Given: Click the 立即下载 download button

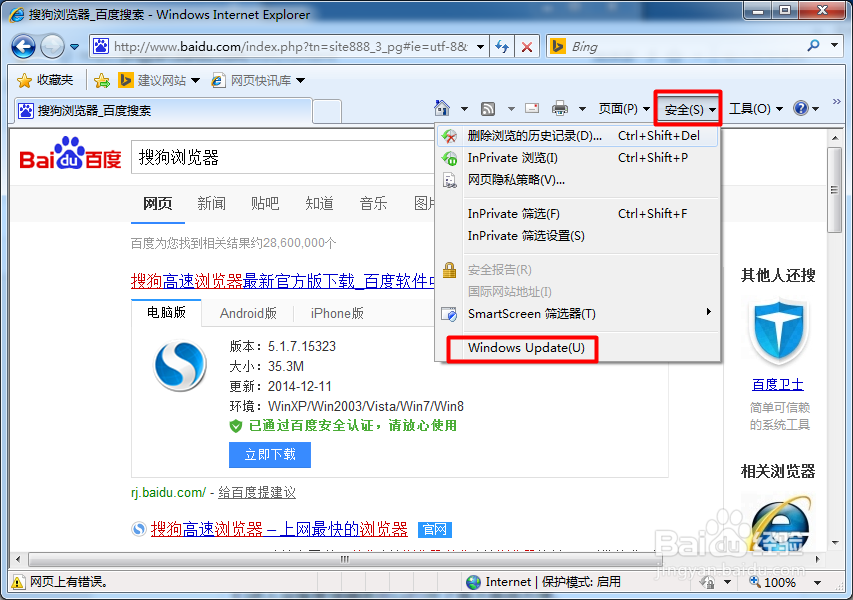Looking at the screenshot, I should point(269,454).
